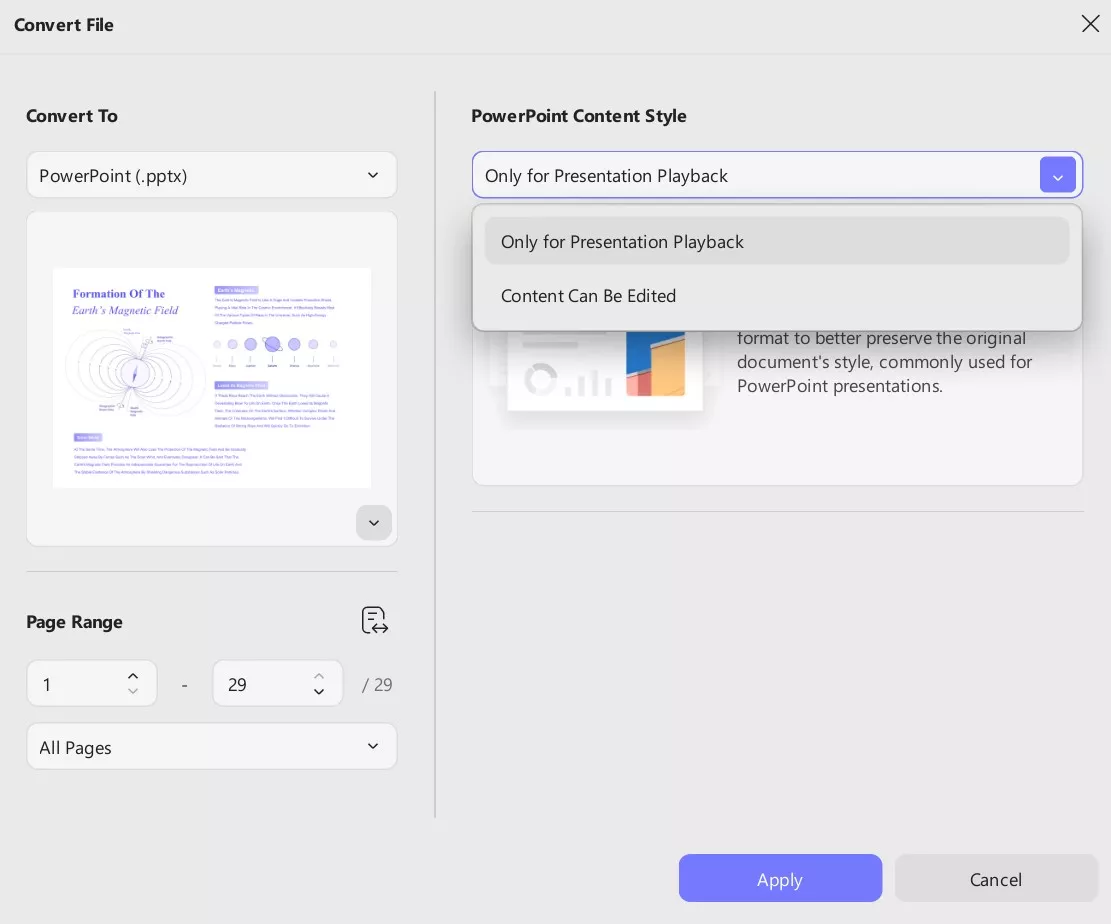Decrease the start page number

133,692
